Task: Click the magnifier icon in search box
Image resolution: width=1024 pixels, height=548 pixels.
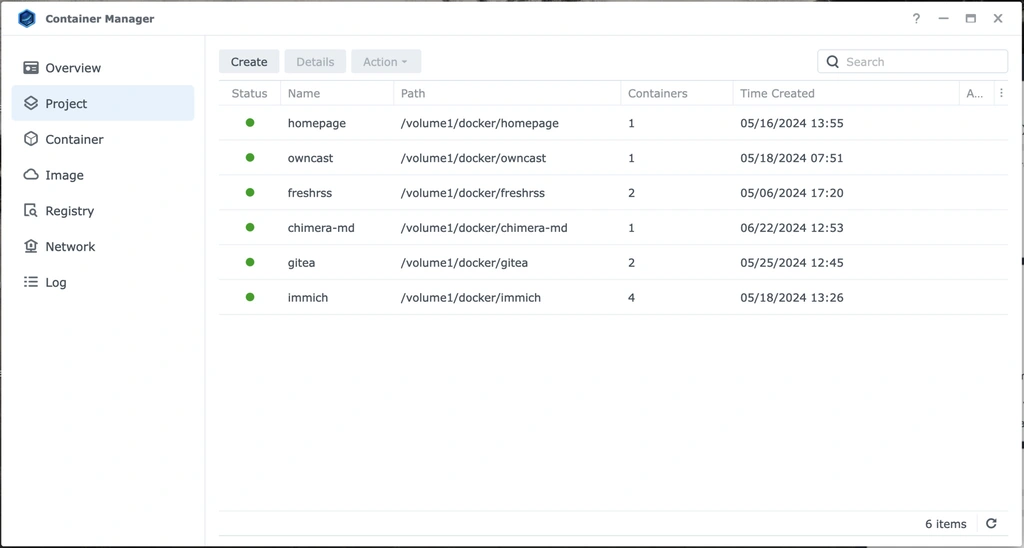Action: 833,61
